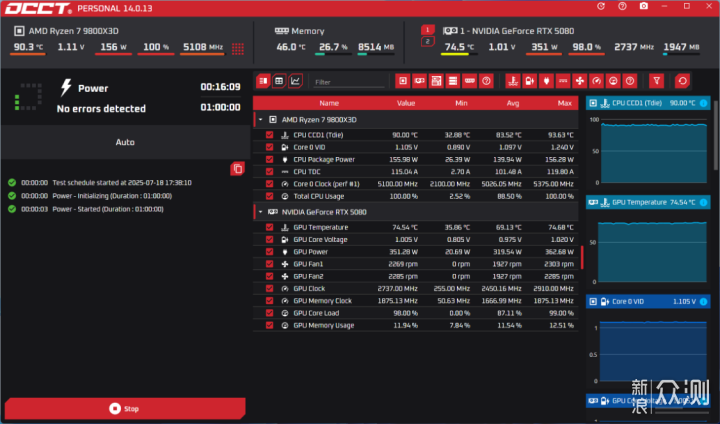
Task: Uncheck the CPU CCD1 (Tdie) sensor
Action: tap(270, 135)
